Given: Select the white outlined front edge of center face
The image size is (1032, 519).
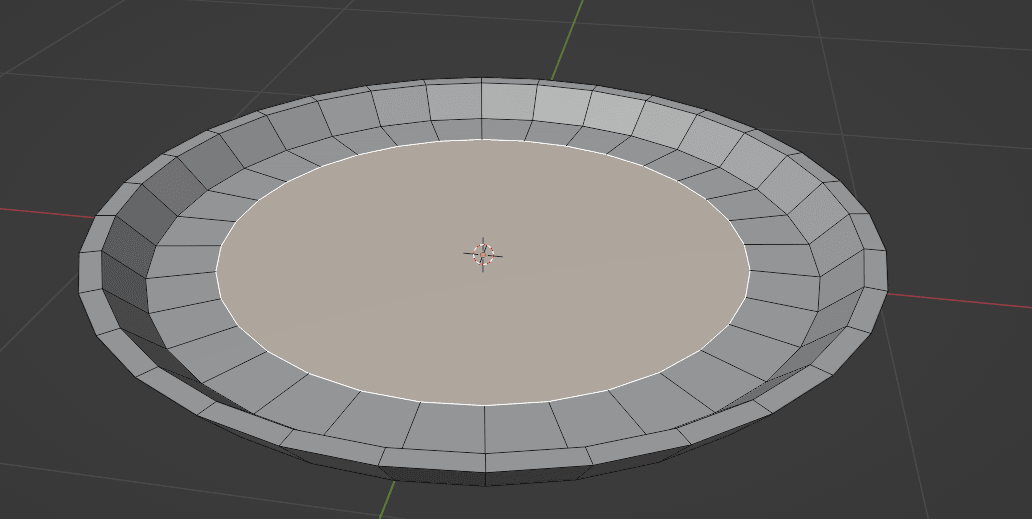Looking at the screenshot, I should pyautogui.click(x=485, y=405).
